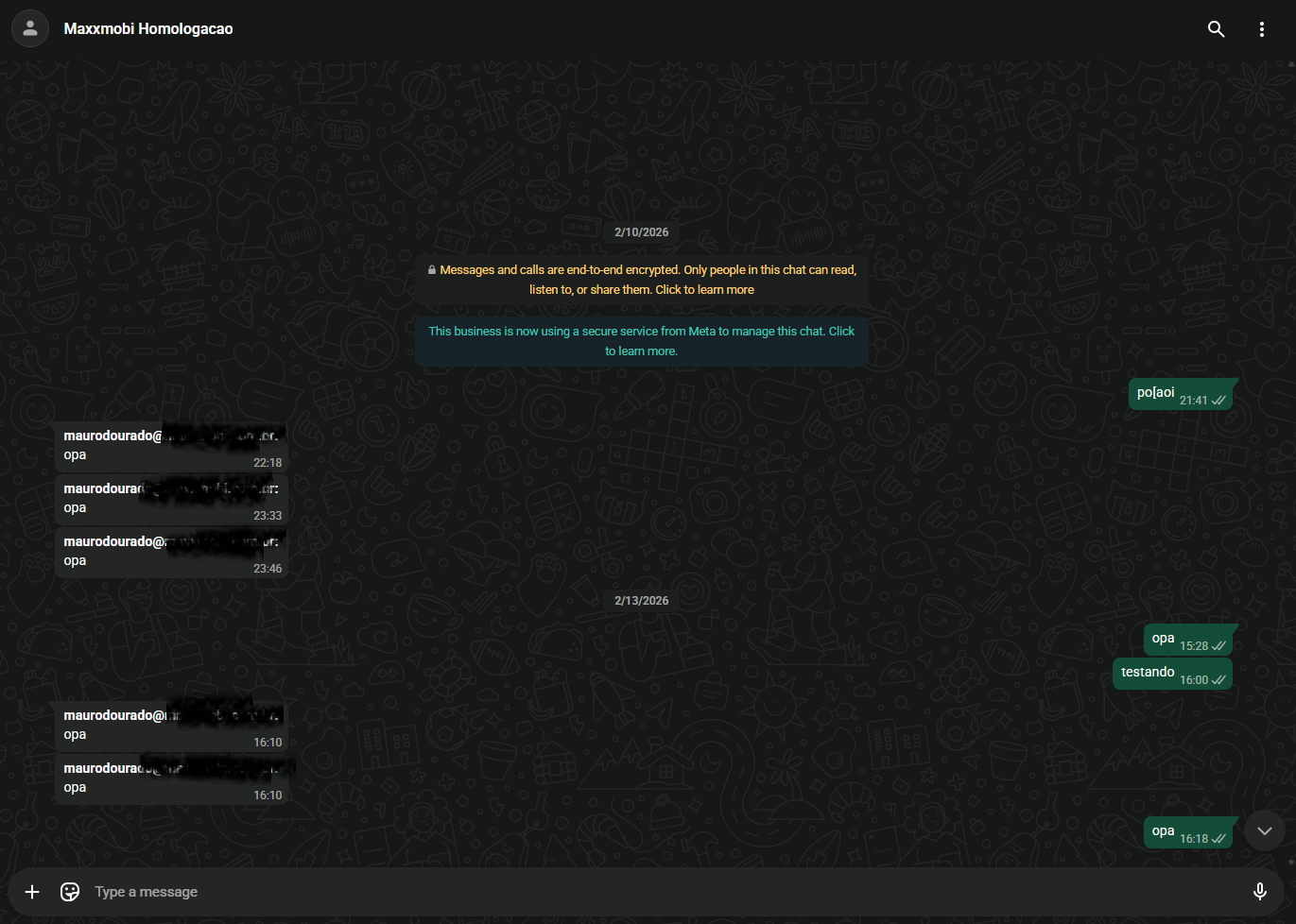Click the Type a message field

(643, 892)
